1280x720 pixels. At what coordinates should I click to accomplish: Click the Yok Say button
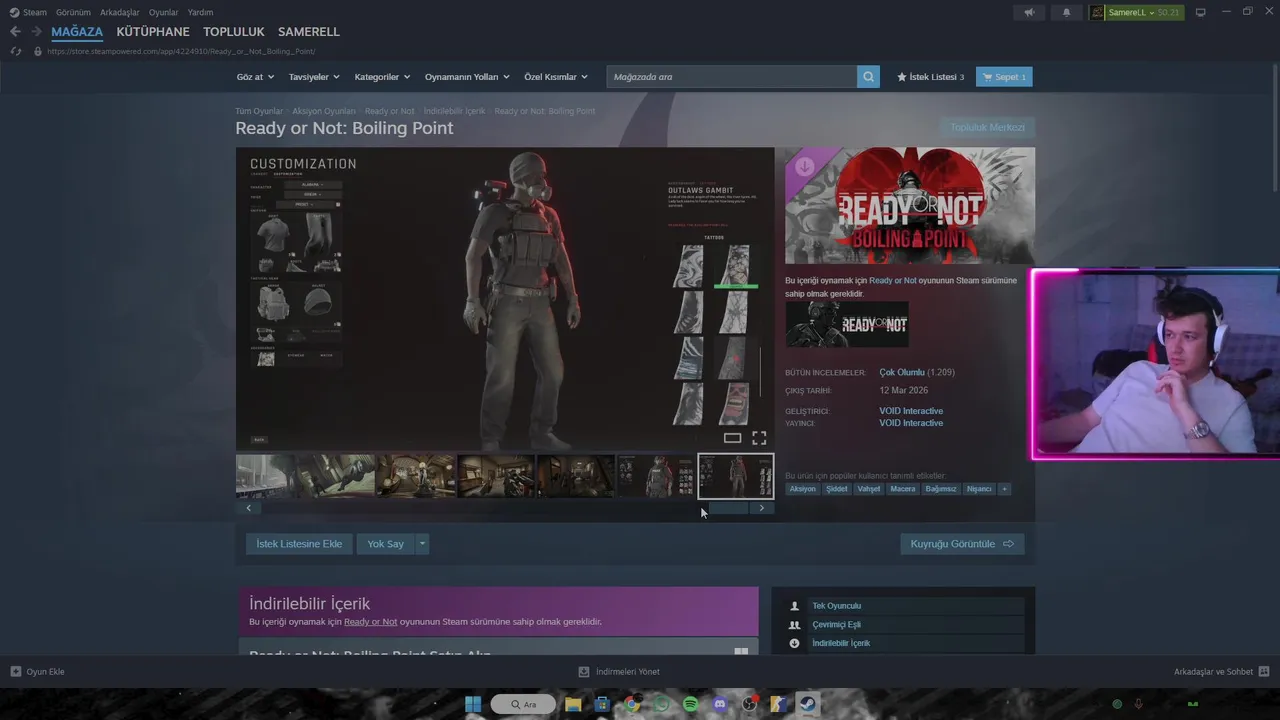385,544
